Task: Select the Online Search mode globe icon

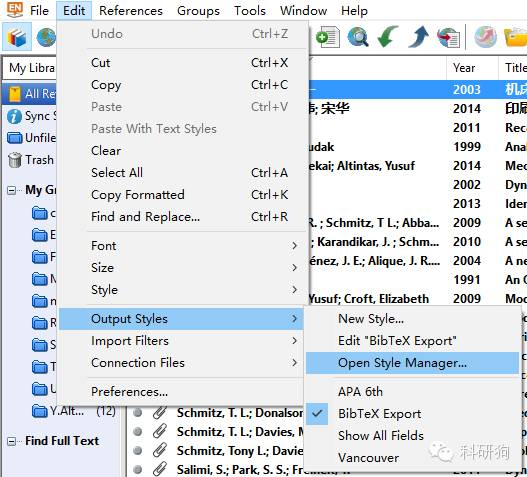Action: (46, 38)
